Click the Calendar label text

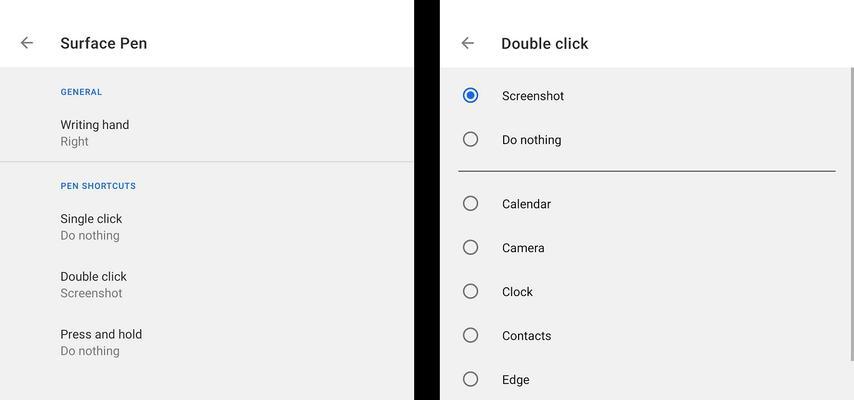(527, 204)
